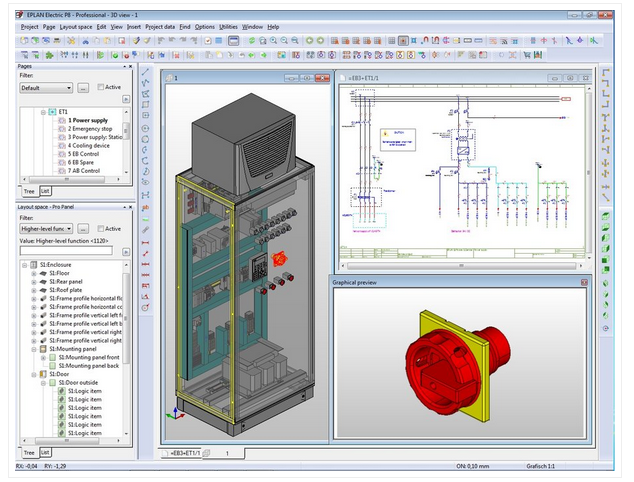The width and height of the screenshot is (634, 482).
Task: Switch to List tab in Layout space panel
Action: [x=45, y=452]
